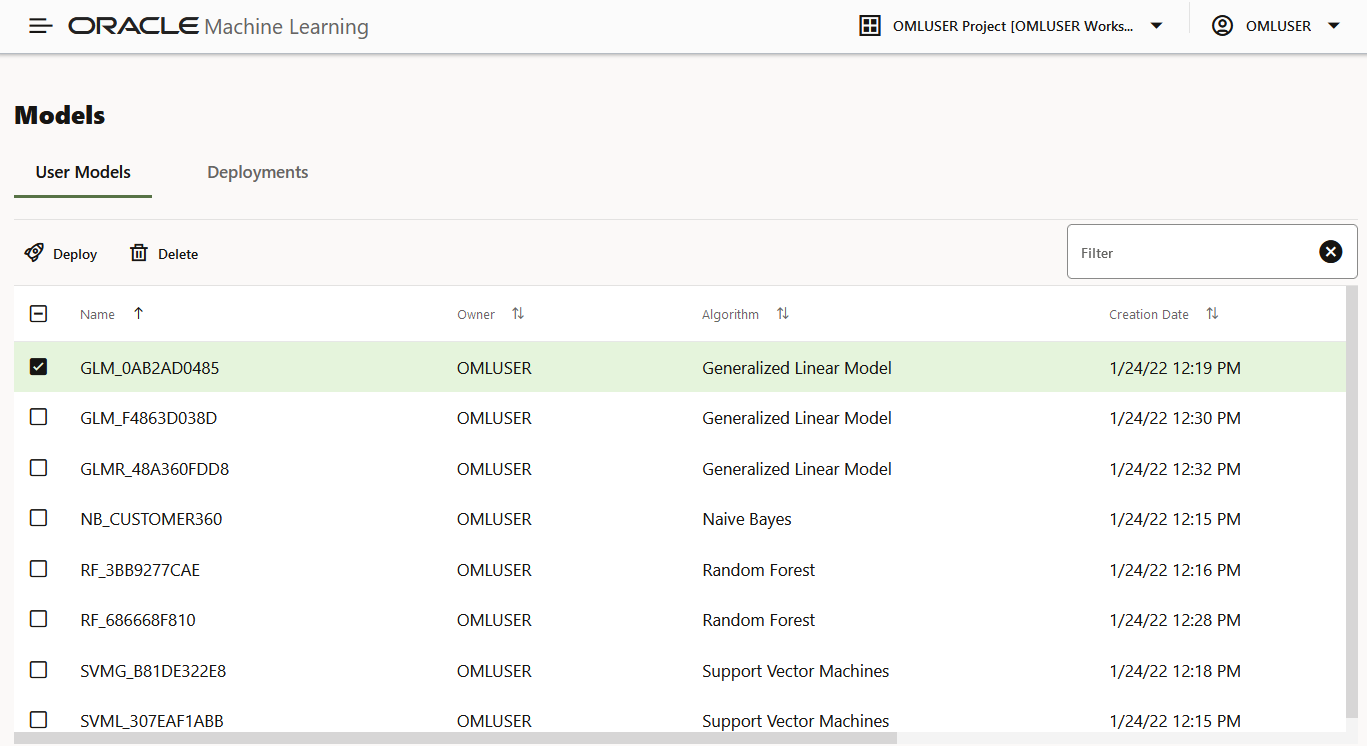Viewport: 1367px width, 746px height.
Task: Click Naive Bayes algorithm cell
Action: coord(747,519)
